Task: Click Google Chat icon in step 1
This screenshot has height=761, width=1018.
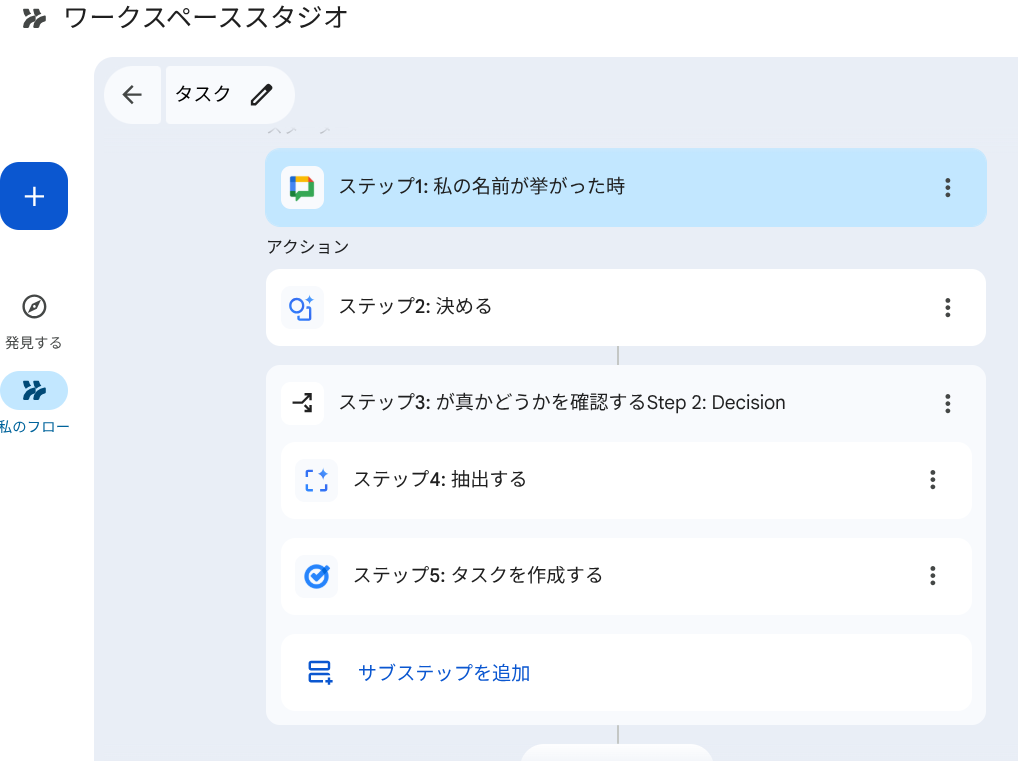Action: (x=302, y=187)
